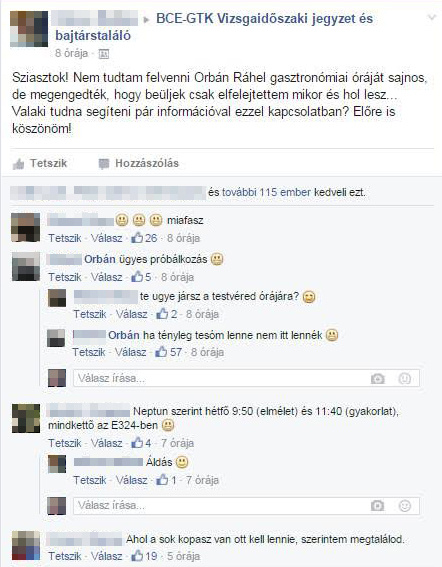Click the camera icon in the second reply box
Viewport: 442px width, 567px height.
tap(377, 506)
